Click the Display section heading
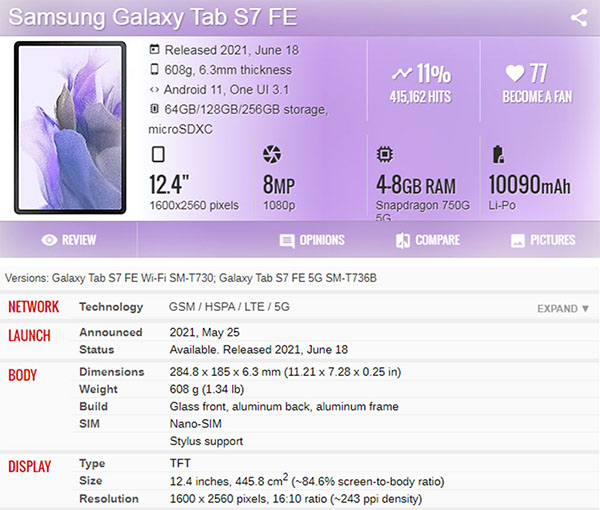 point(29,466)
